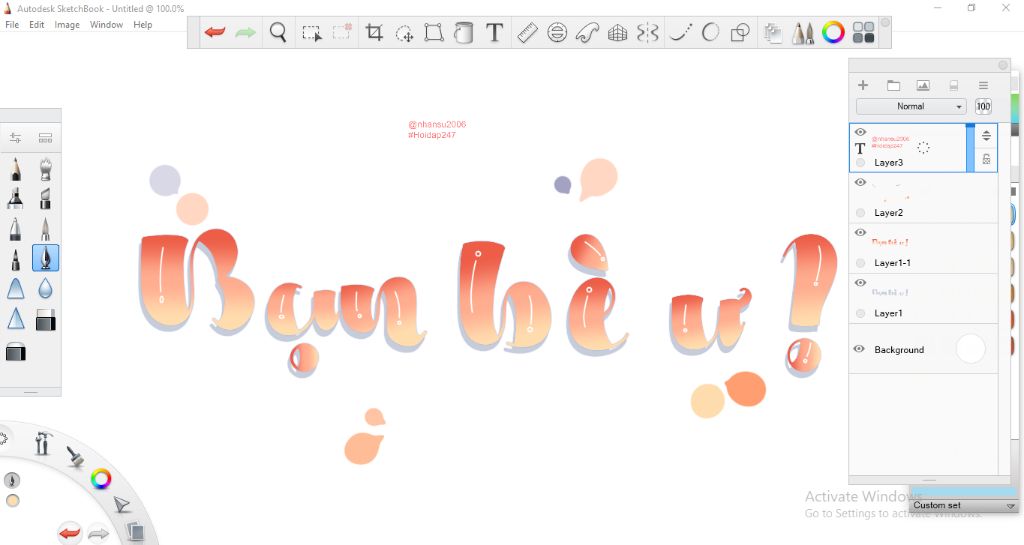Click the Background layer color circle

tap(970, 349)
